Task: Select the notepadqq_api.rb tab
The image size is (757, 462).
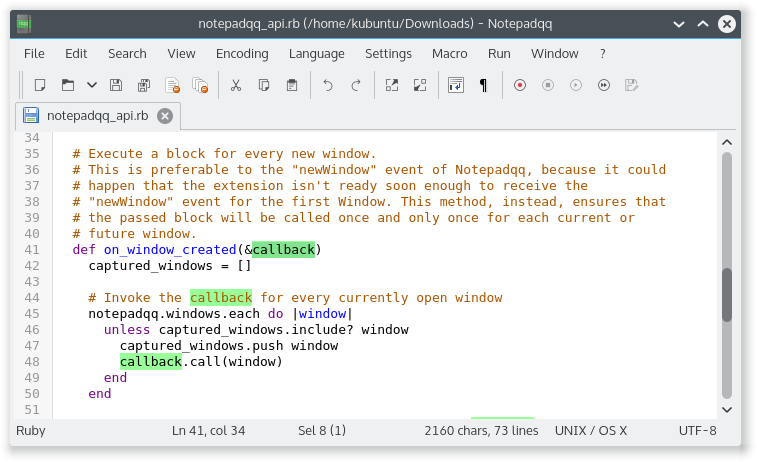Action: (97, 115)
